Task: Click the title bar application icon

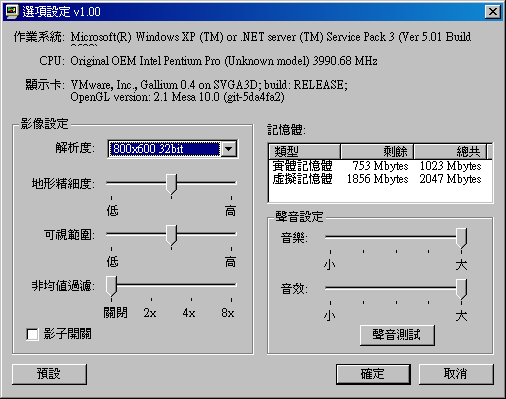Action: click(x=12, y=12)
